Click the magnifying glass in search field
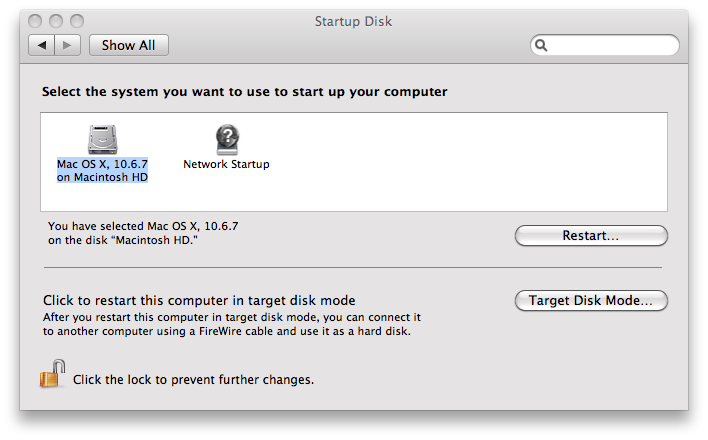Image resolution: width=708 pixels, height=440 pixels. (x=541, y=45)
